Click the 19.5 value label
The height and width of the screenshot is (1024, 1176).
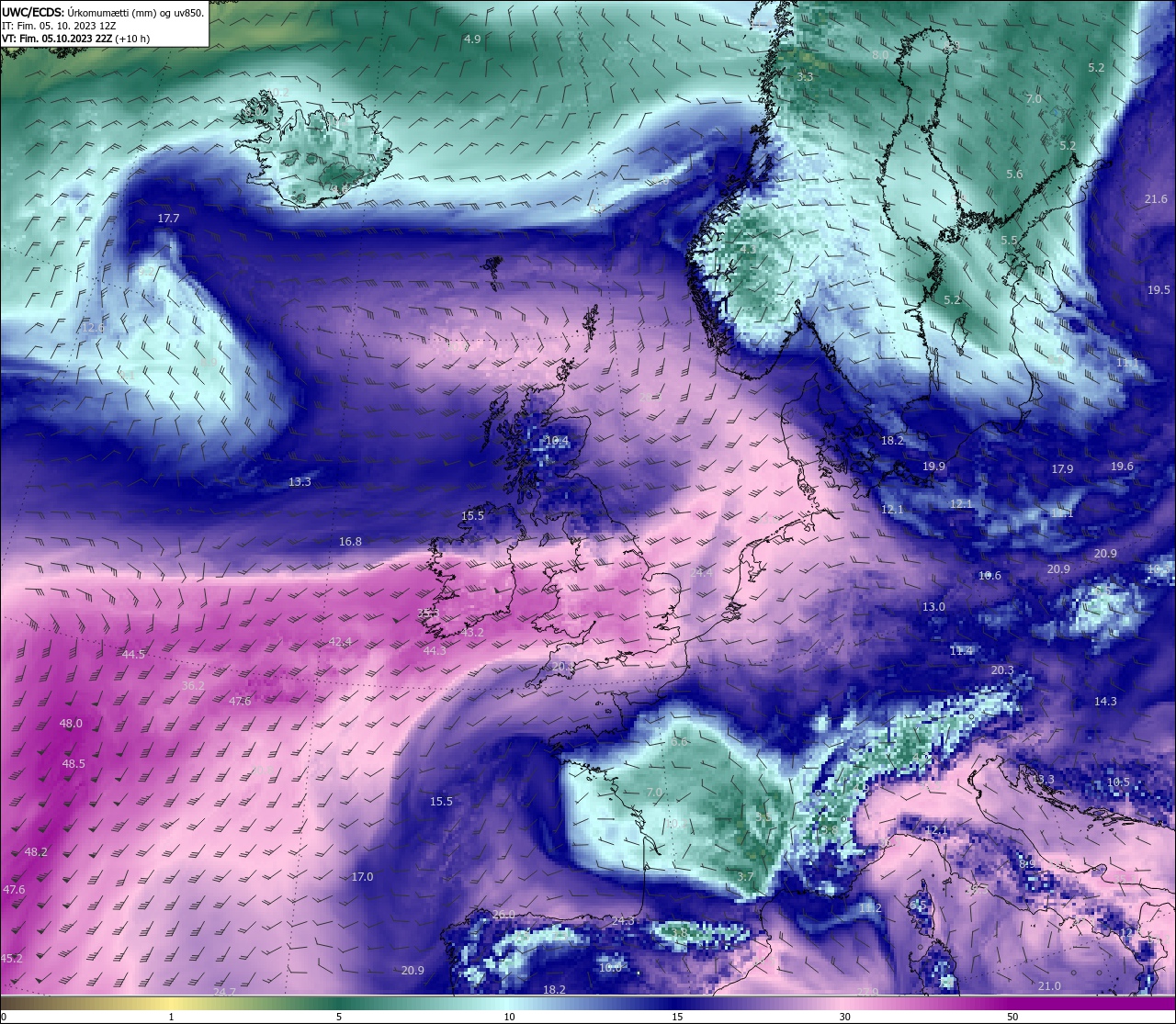(x=1159, y=290)
